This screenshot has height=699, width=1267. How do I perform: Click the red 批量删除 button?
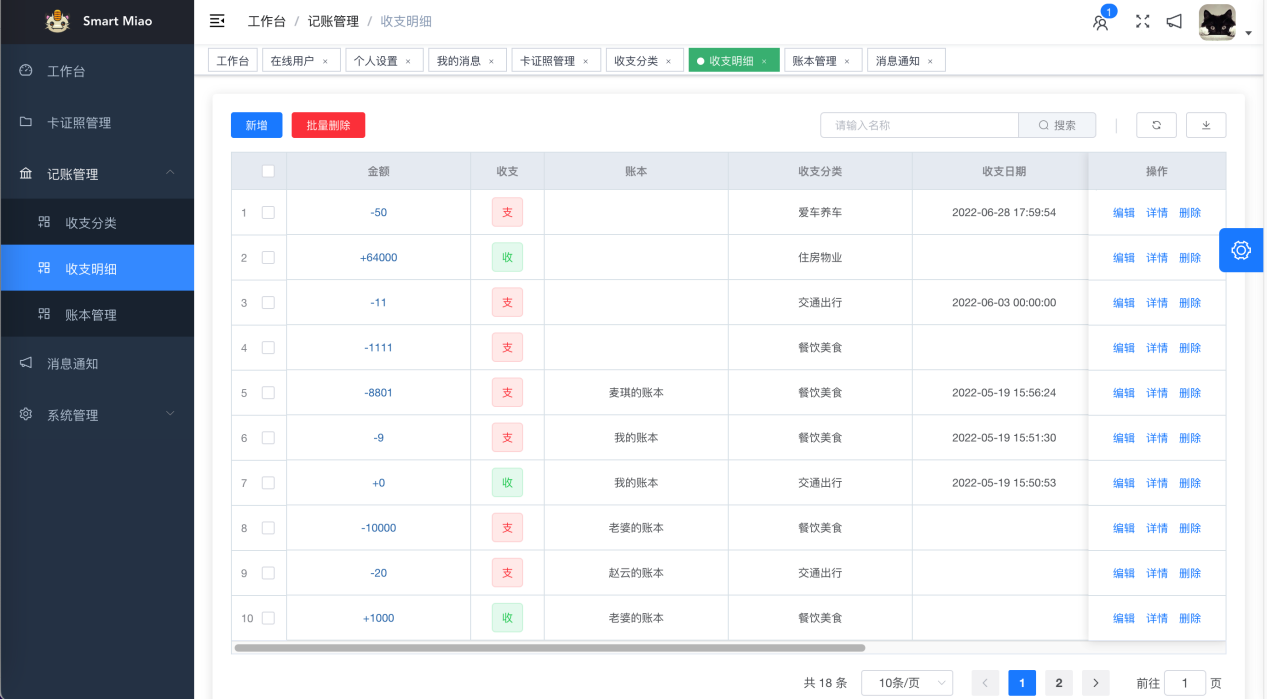(x=328, y=125)
